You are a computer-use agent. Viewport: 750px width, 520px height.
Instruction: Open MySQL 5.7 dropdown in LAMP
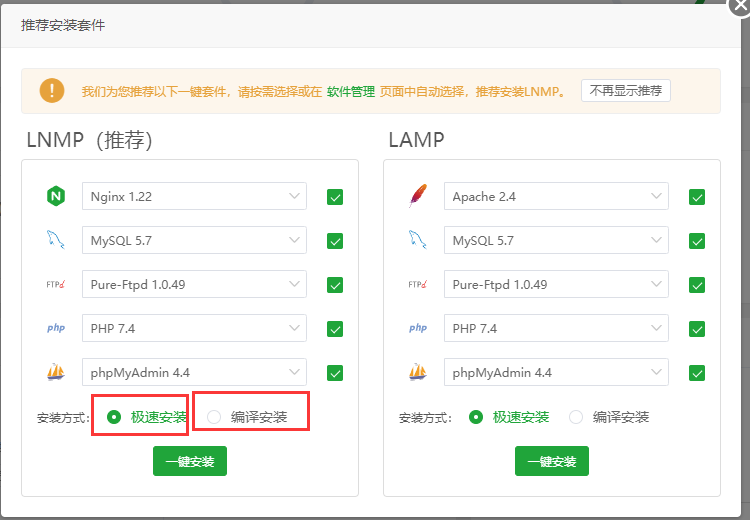[556, 240]
